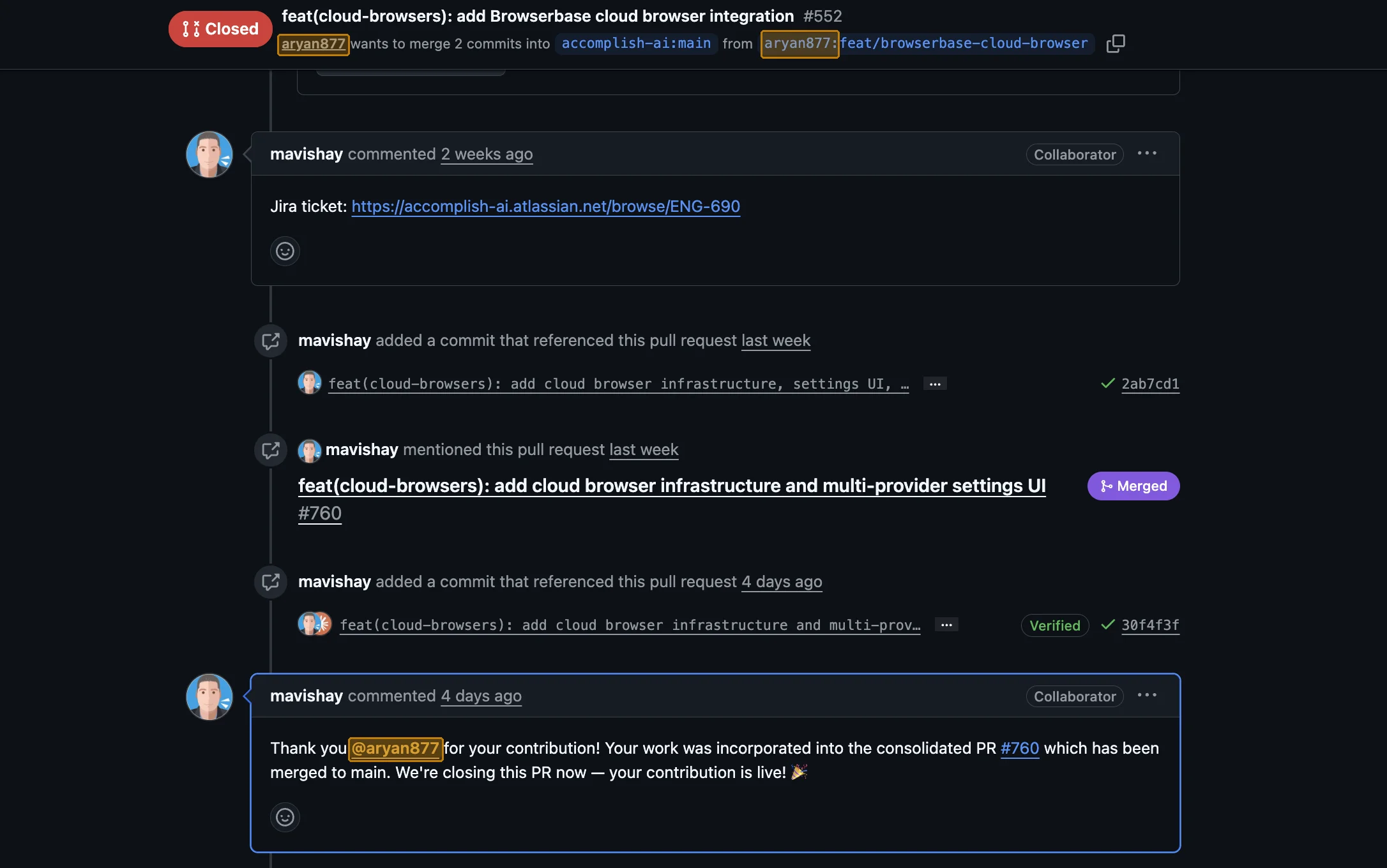Click the Merged status badge next to PR #760
Screen dimensions: 1387x868
tap(1133, 486)
